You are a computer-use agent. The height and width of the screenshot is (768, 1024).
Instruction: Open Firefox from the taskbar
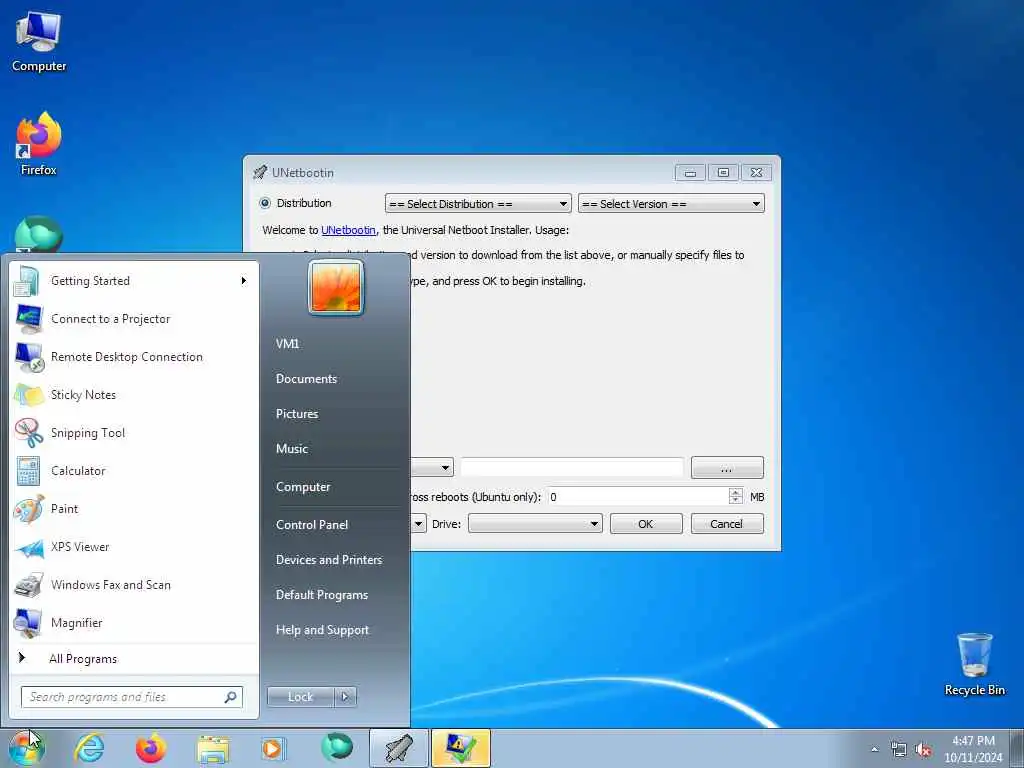click(151, 748)
